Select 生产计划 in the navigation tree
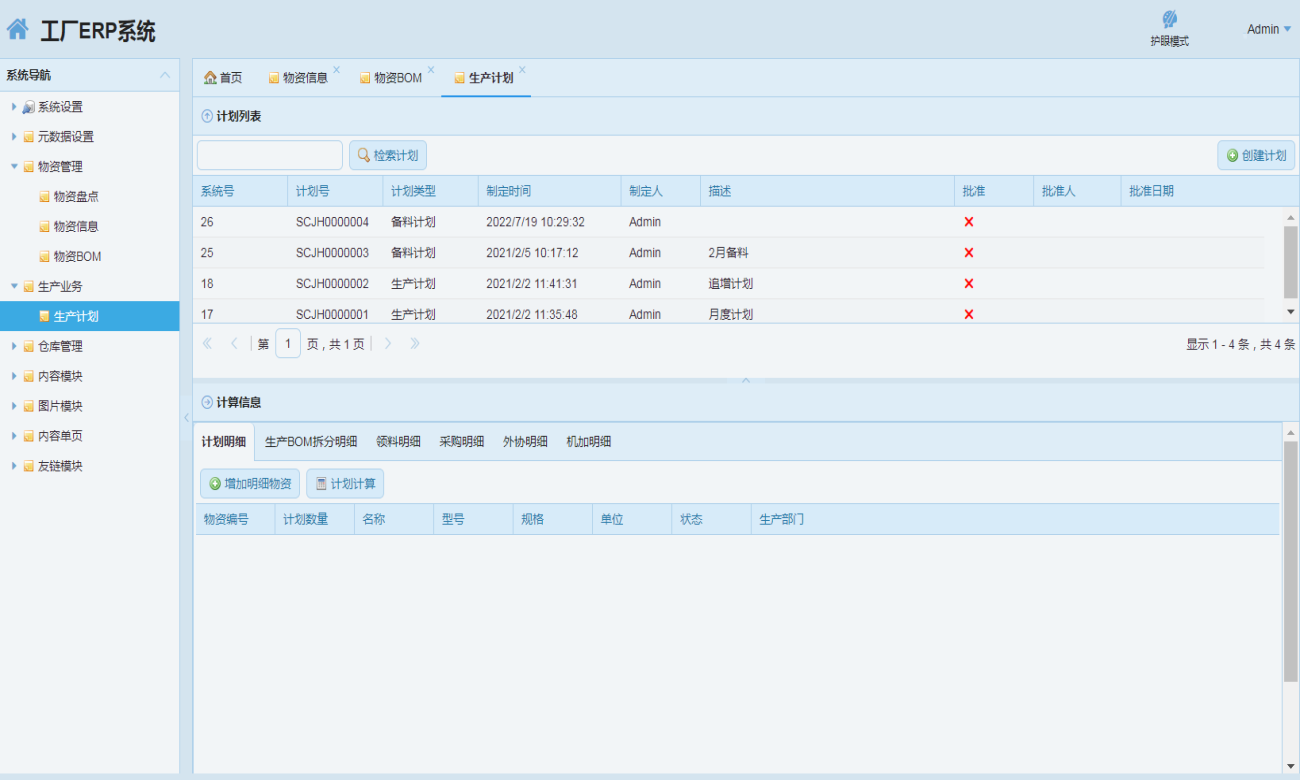 (x=90, y=316)
